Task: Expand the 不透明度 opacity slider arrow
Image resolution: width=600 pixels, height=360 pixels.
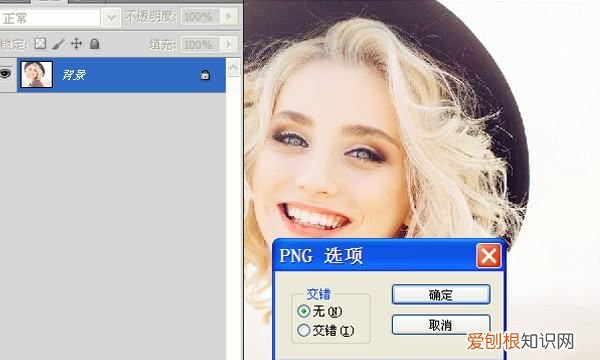Action: 229,16
